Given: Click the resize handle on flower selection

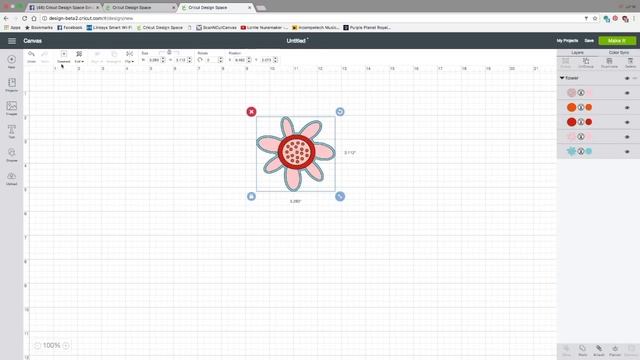Looking at the screenshot, I should tap(340, 196).
